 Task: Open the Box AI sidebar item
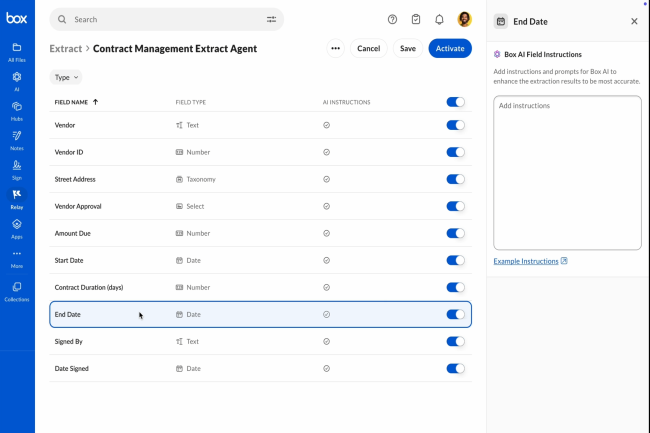pyautogui.click(x=17, y=80)
